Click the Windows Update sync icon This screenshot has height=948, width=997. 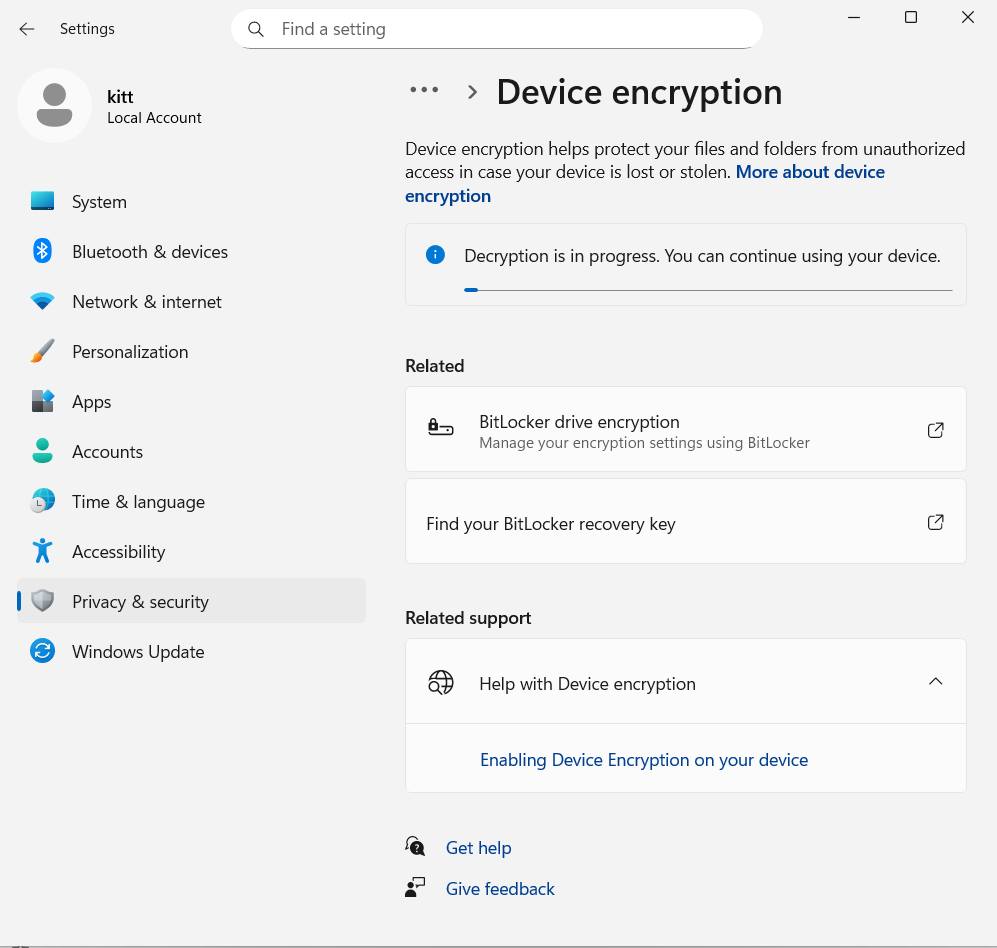coord(42,651)
